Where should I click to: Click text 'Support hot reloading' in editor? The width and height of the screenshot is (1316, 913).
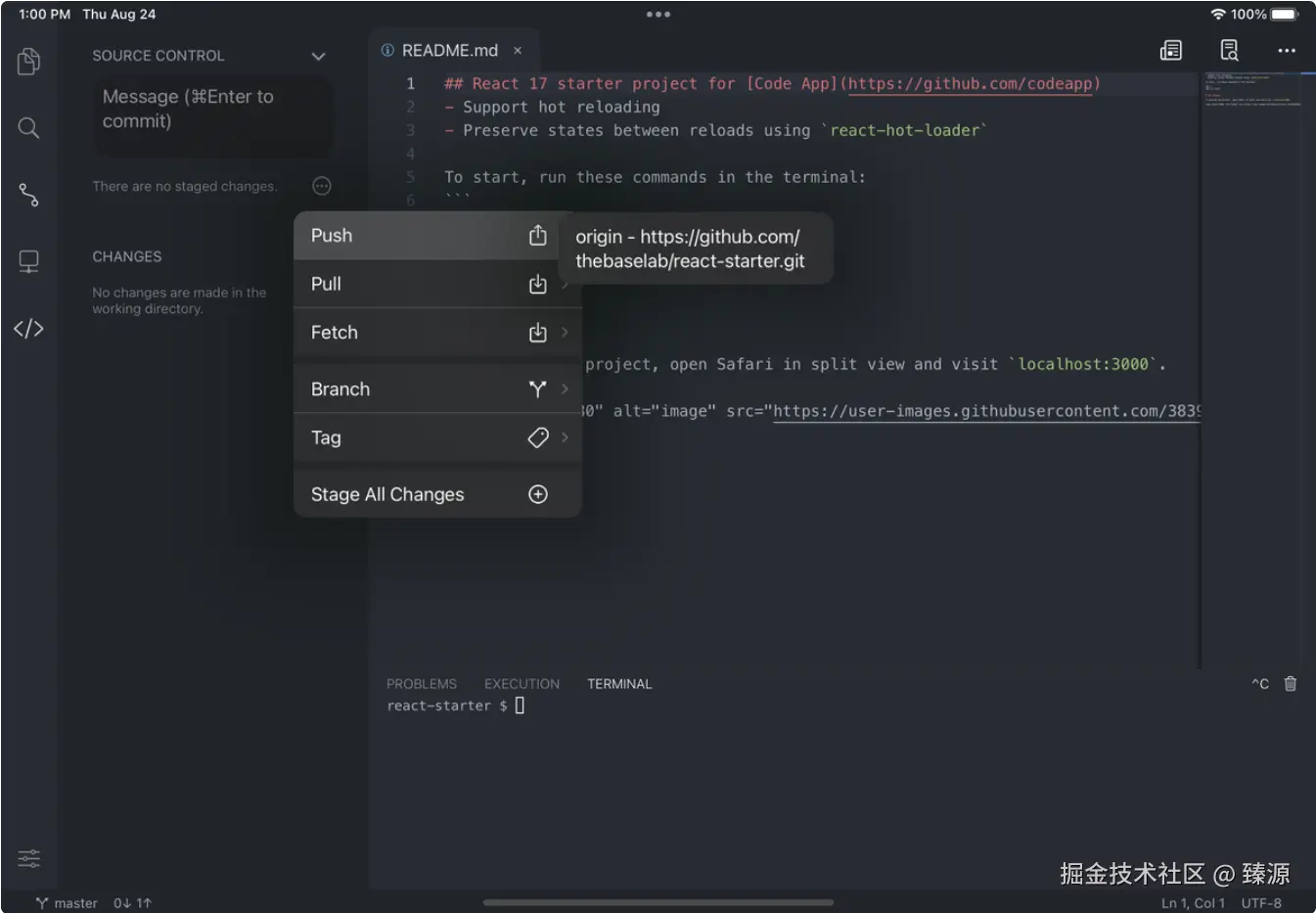pos(561,107)
